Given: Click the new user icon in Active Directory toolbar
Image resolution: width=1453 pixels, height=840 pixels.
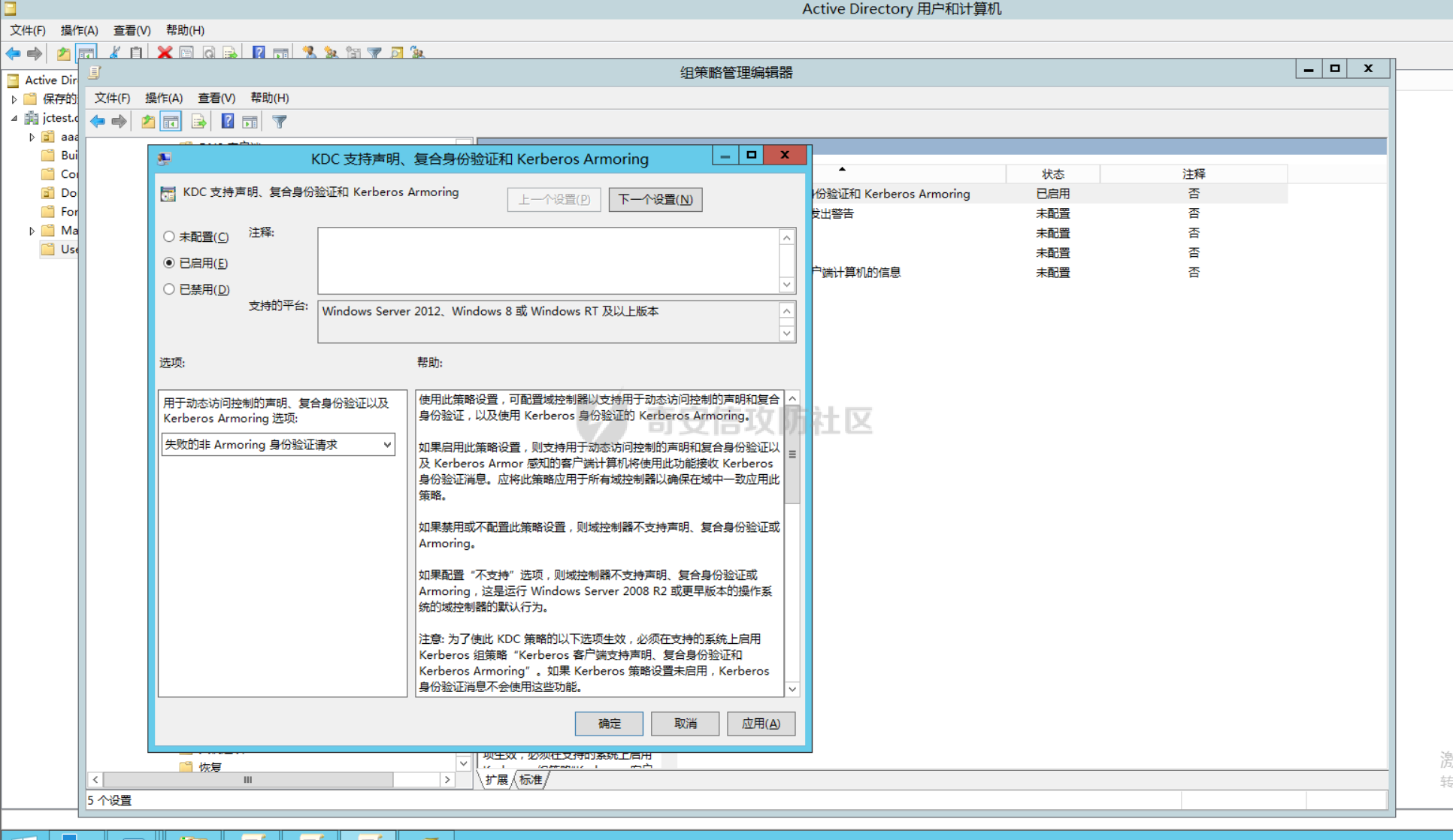Looking at the screenshot, I should tap(309, 53).
